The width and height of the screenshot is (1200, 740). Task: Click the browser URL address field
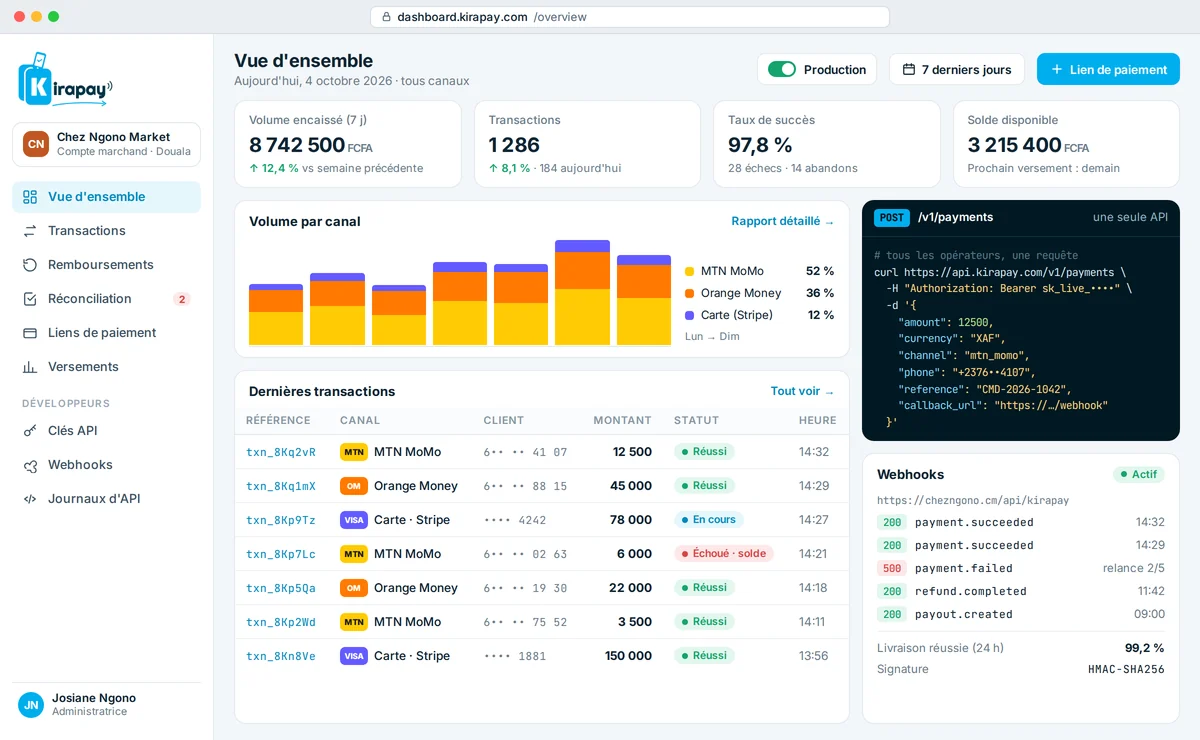[630, 17]
